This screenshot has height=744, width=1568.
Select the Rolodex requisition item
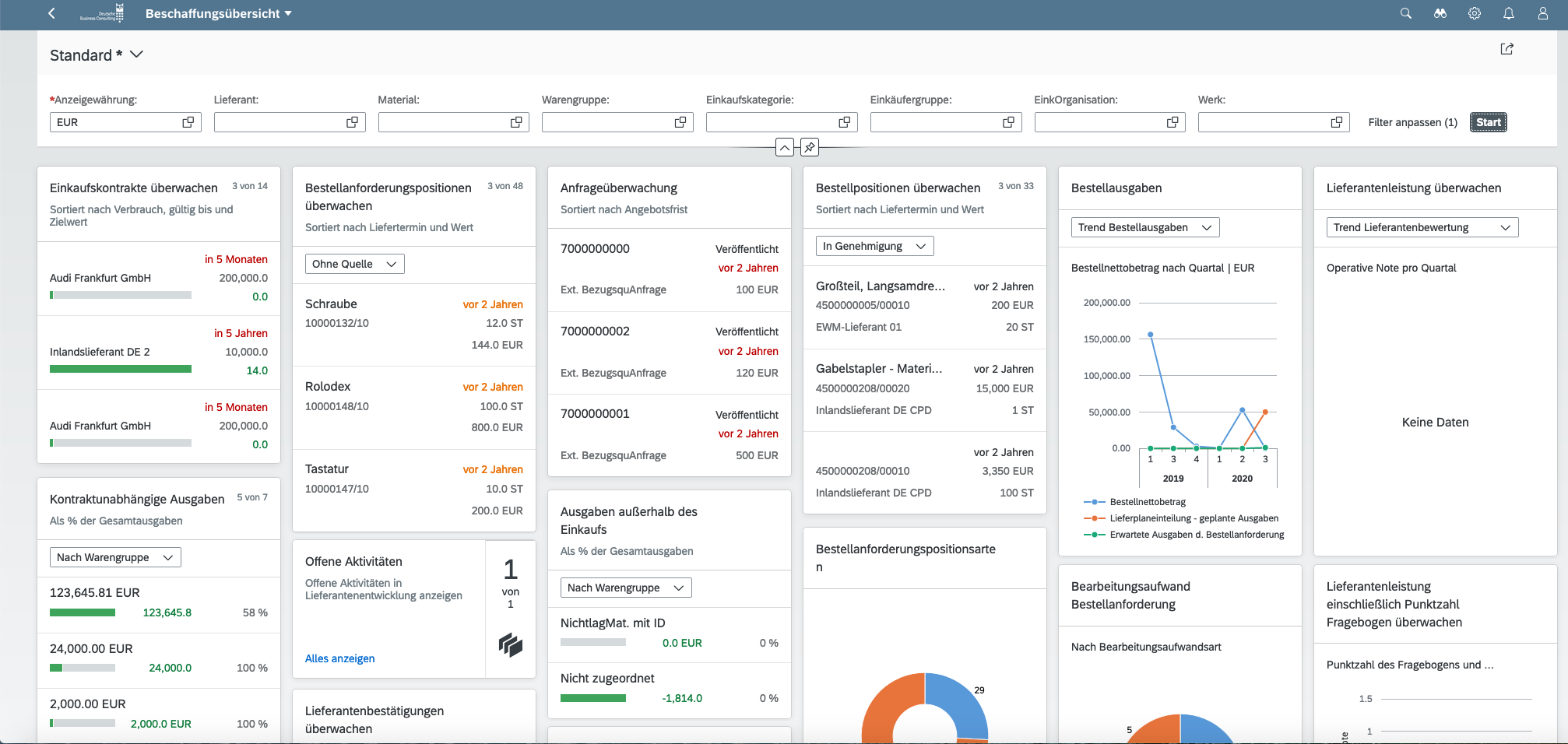414,407
